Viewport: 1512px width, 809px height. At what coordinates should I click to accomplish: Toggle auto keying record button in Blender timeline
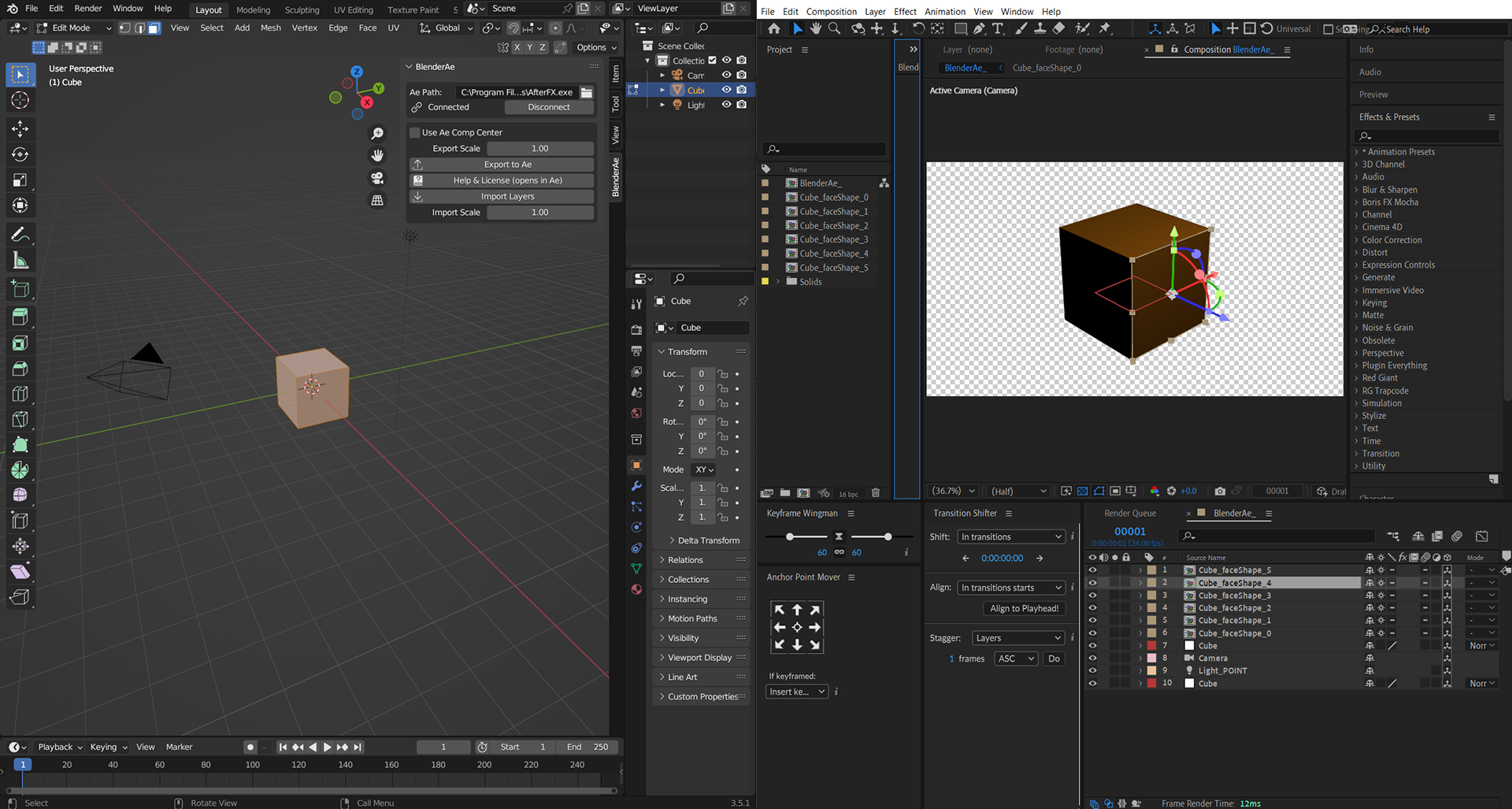[250, 747]
